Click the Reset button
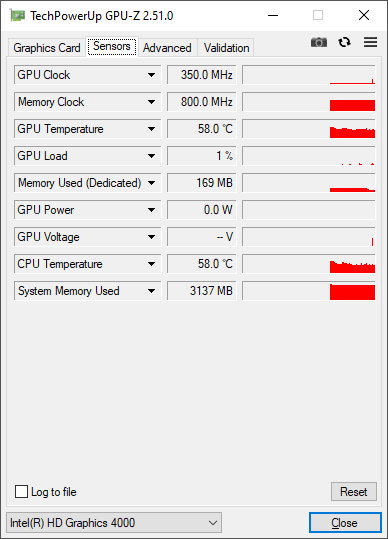The height and width of the screenshot is (539, 388). coord(354,492)
